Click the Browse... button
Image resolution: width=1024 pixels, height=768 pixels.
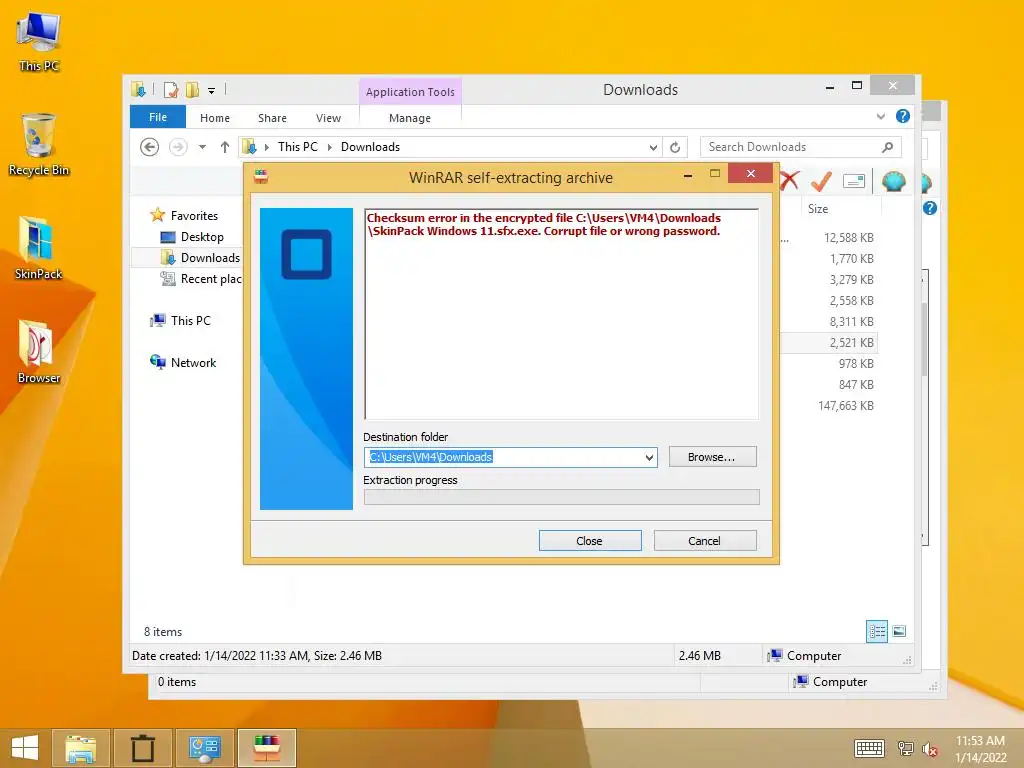pos(712,457)
